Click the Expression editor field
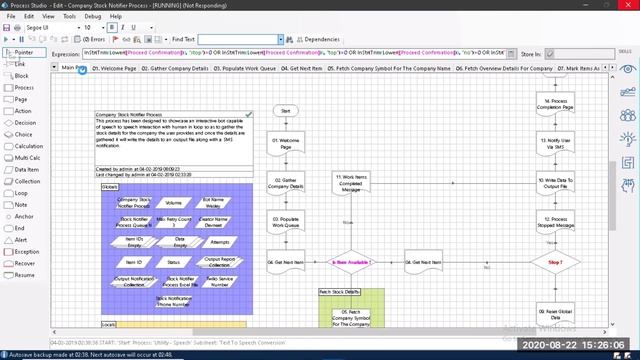The width and height of the screenshot is (640, 360). tap(294, 53)
